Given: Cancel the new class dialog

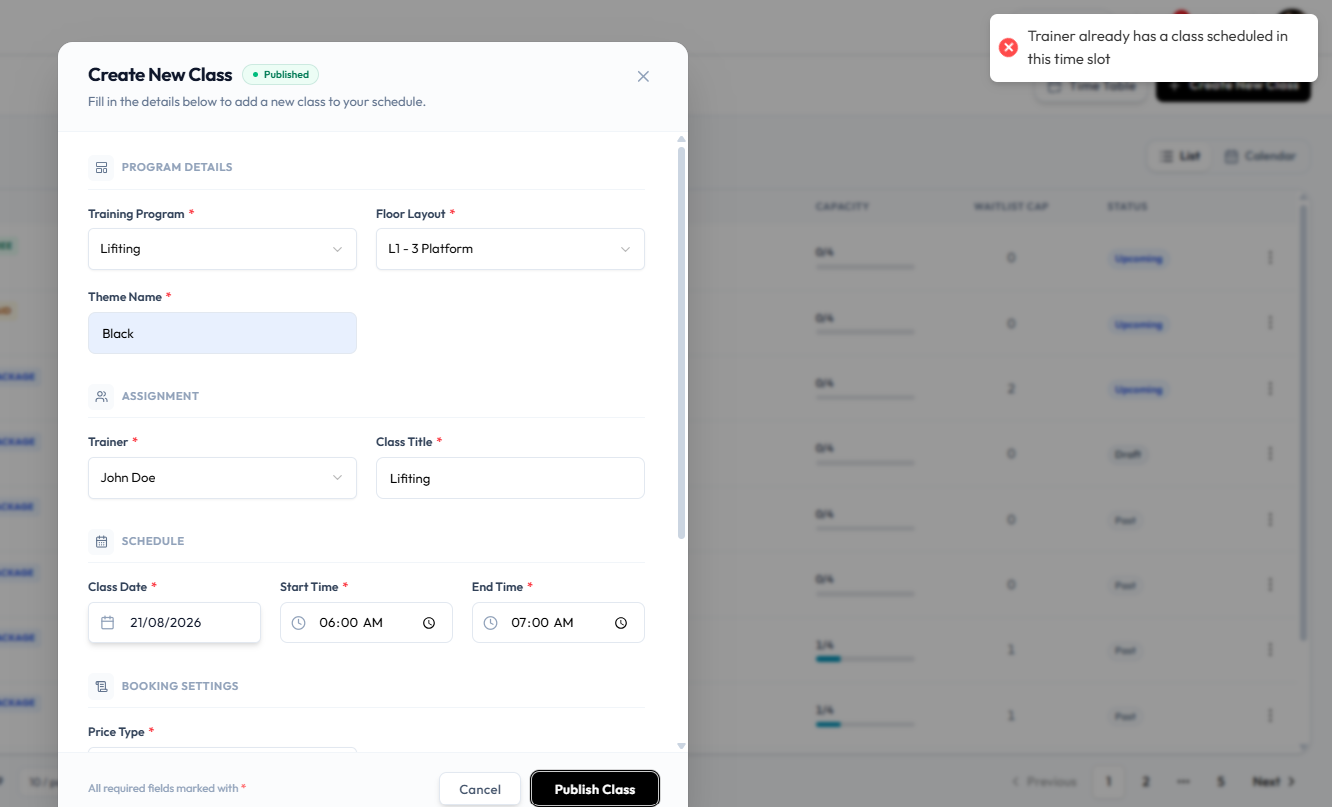Looking at the screenshot, I should pos(480,789).
